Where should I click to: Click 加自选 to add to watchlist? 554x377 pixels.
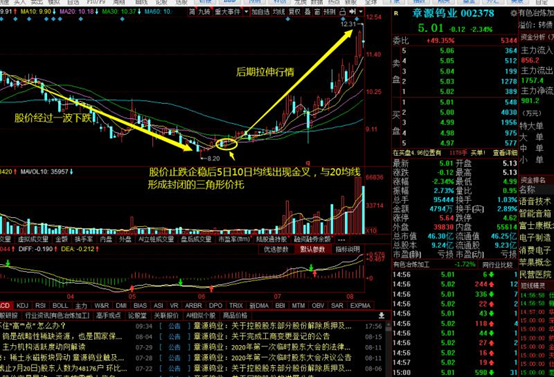click(x=261, y=12)
